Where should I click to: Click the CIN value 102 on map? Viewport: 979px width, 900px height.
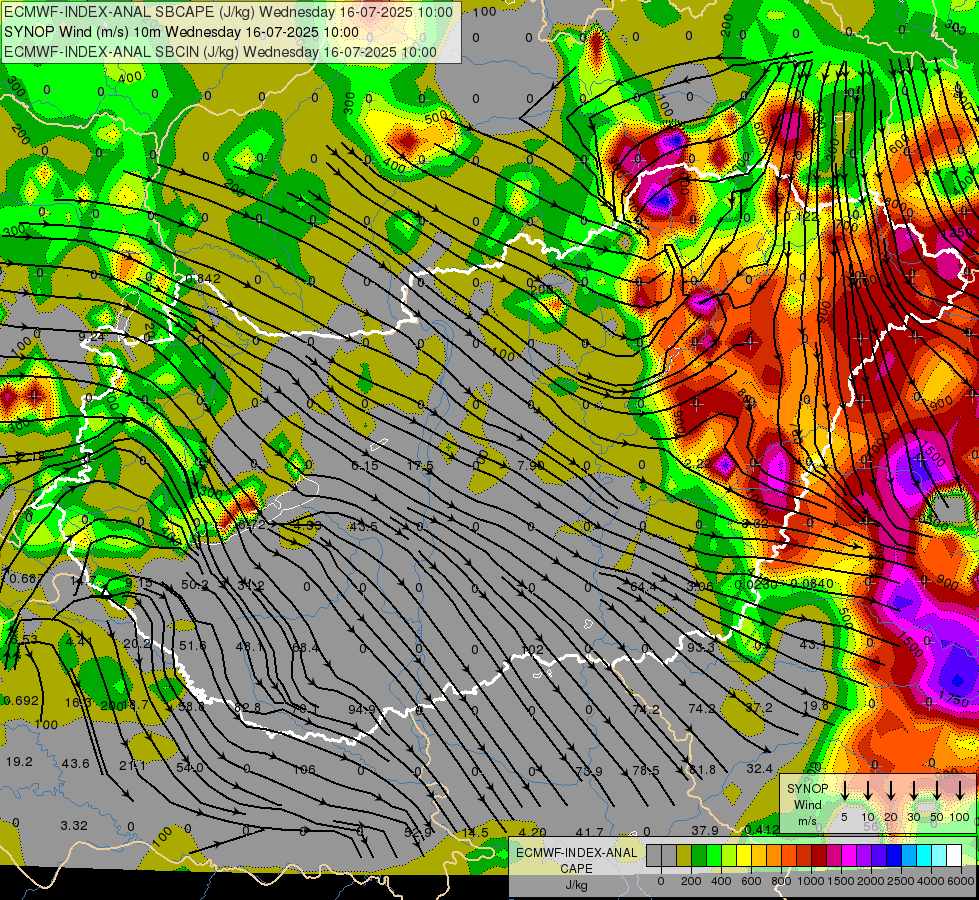click(x=533, y=650)
